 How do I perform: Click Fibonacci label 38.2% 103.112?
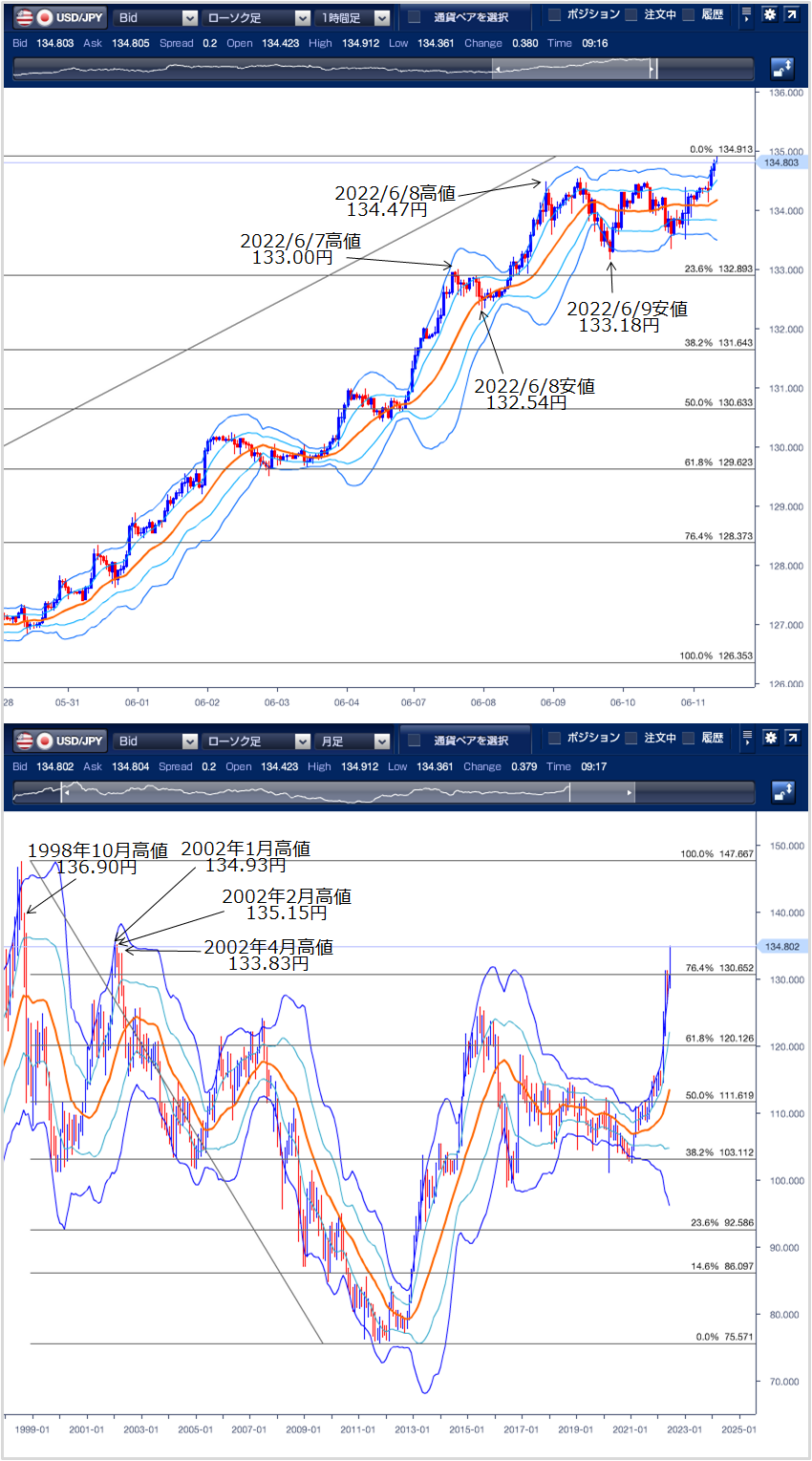coord(719,1152)
